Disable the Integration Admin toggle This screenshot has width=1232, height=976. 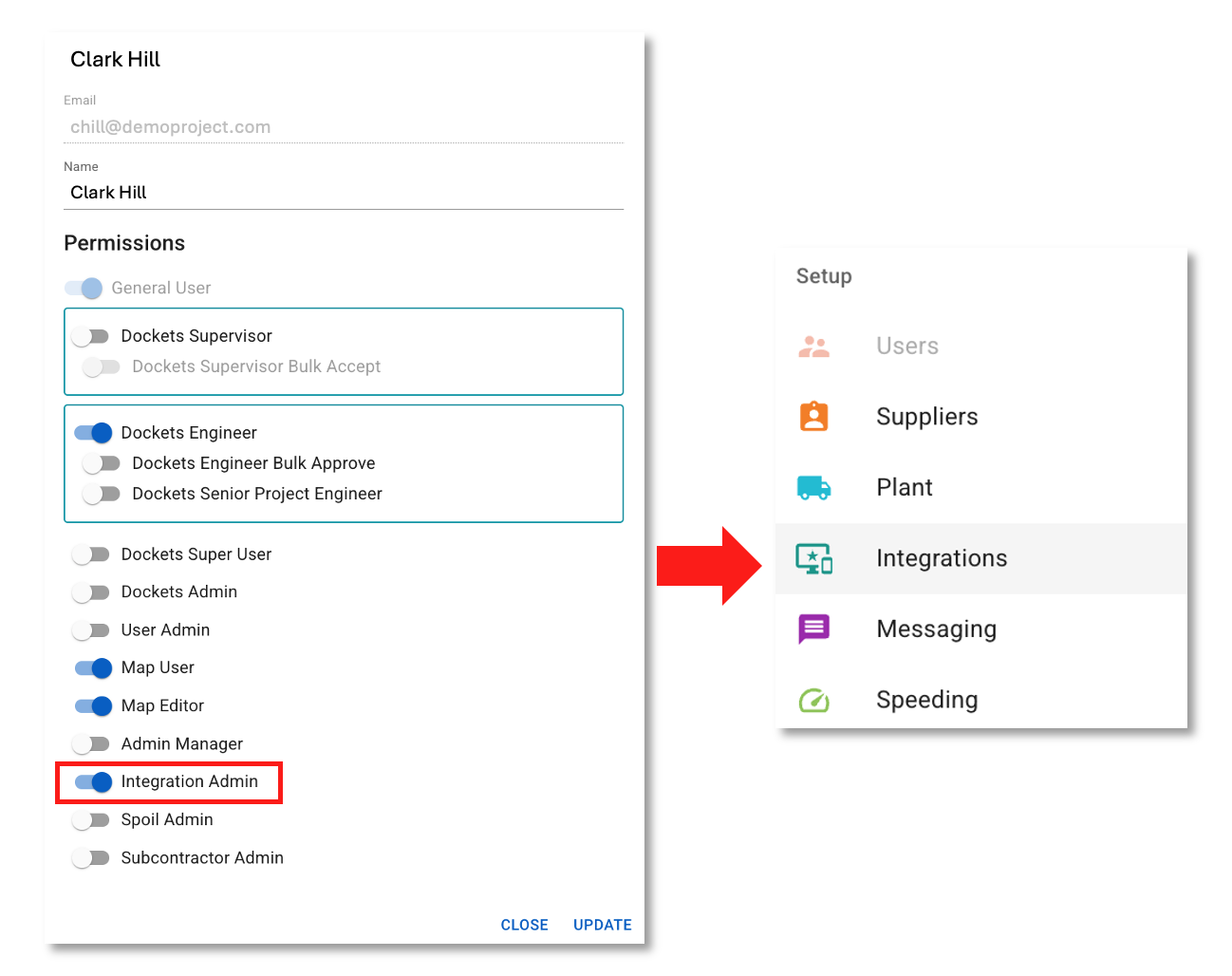coord(93,782)
